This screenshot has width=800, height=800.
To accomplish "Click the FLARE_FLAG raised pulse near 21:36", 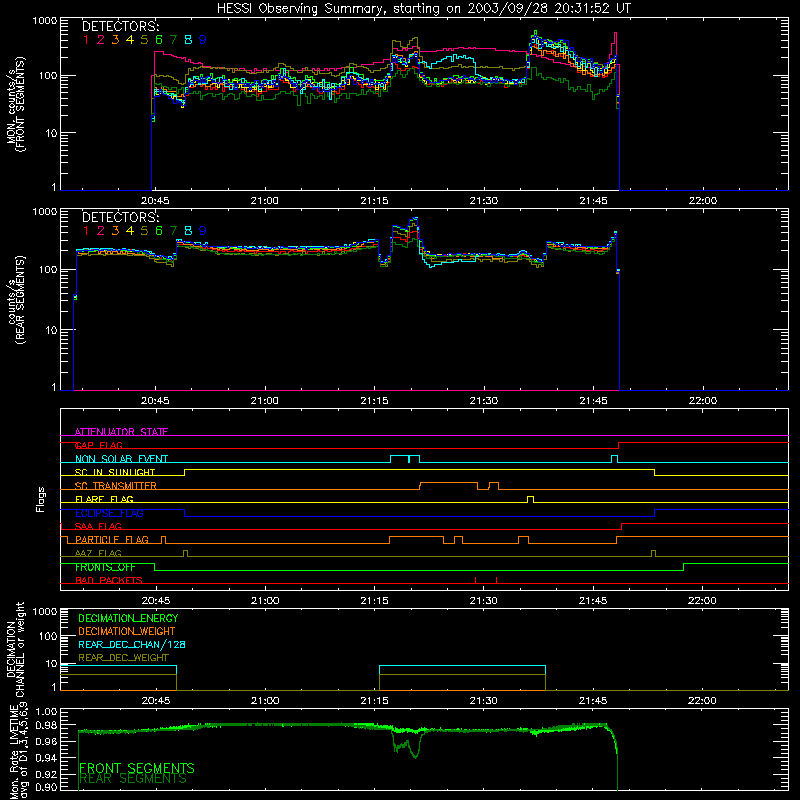I will pos(531,497).
